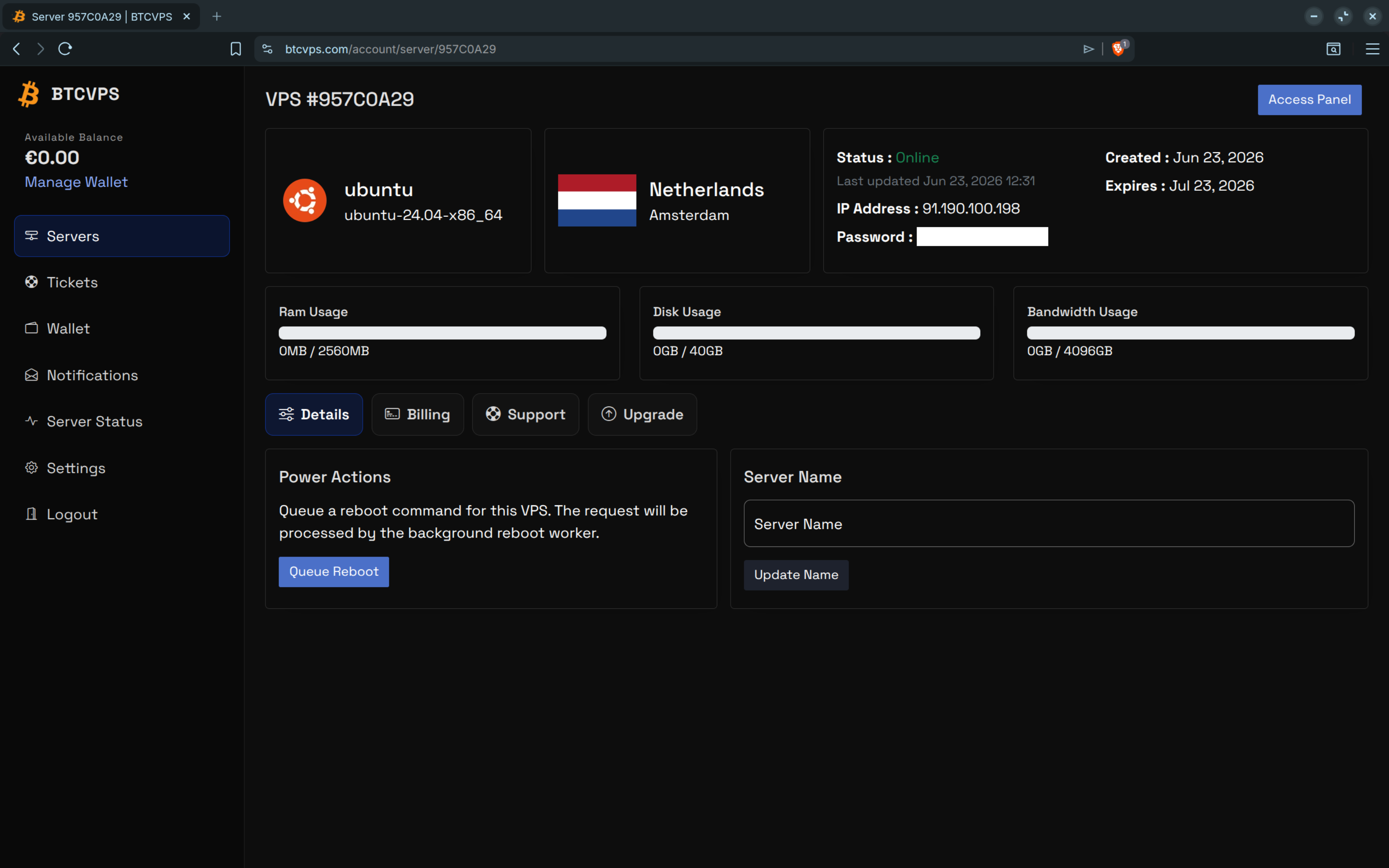The image size is (1389, 868).
Task: Close the Server 957C0A29 browser tab
Action: [x=187, y=17]
